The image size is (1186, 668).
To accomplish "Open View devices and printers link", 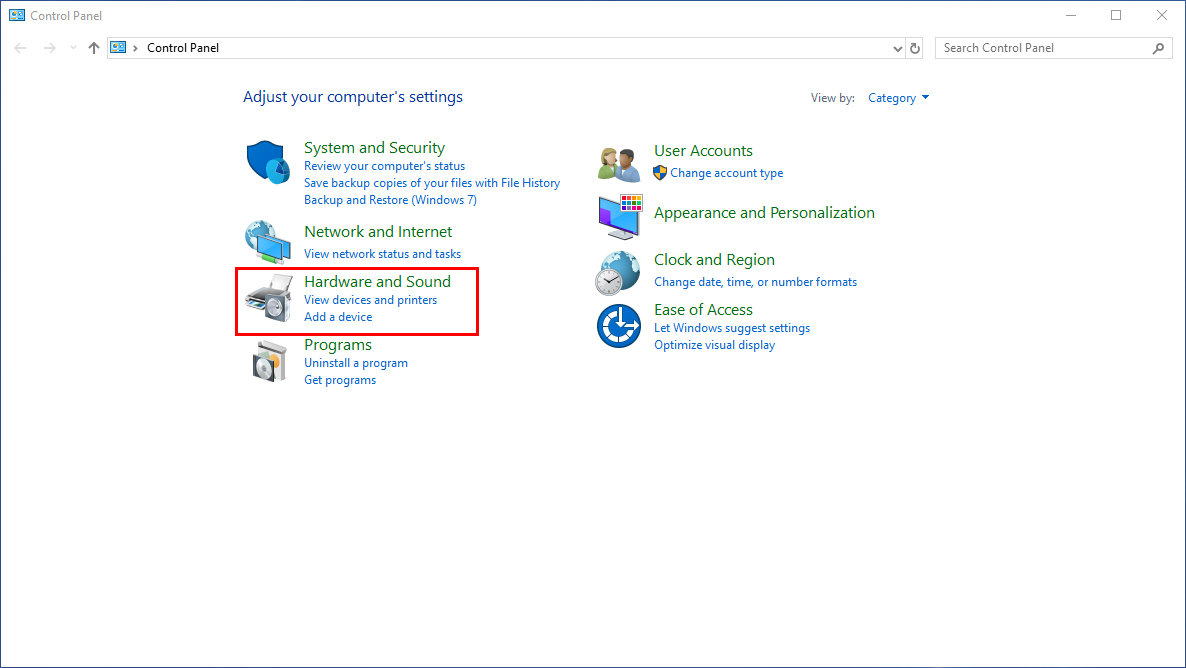I will [370, 300].
